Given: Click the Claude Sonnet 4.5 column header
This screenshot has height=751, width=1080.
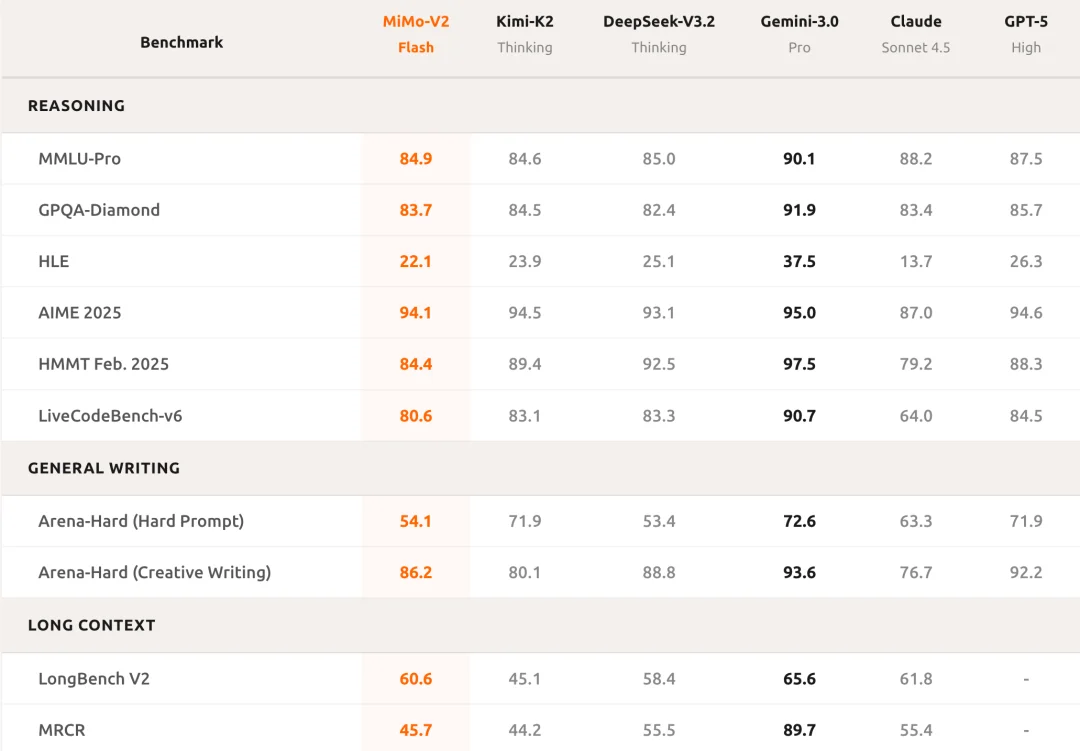Looking at the screenshot, I should click(915, 34).
